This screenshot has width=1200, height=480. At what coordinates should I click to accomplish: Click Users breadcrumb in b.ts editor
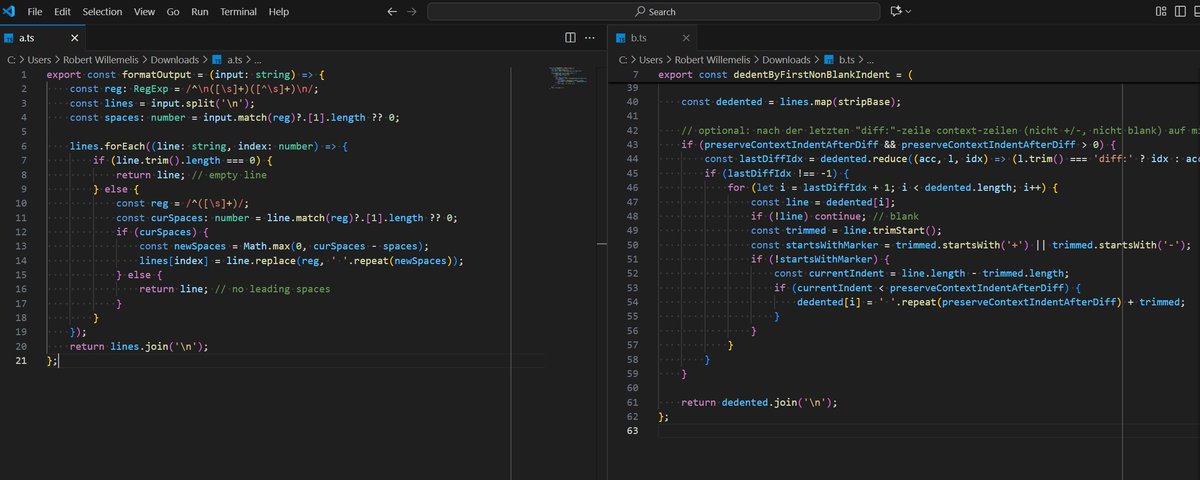(x=651, y=60)
